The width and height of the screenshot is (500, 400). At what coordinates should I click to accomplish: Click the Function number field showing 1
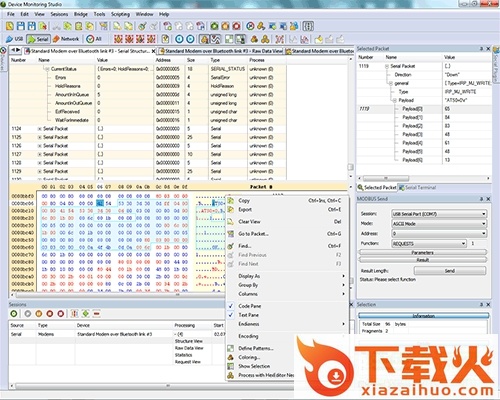[476, 244]
